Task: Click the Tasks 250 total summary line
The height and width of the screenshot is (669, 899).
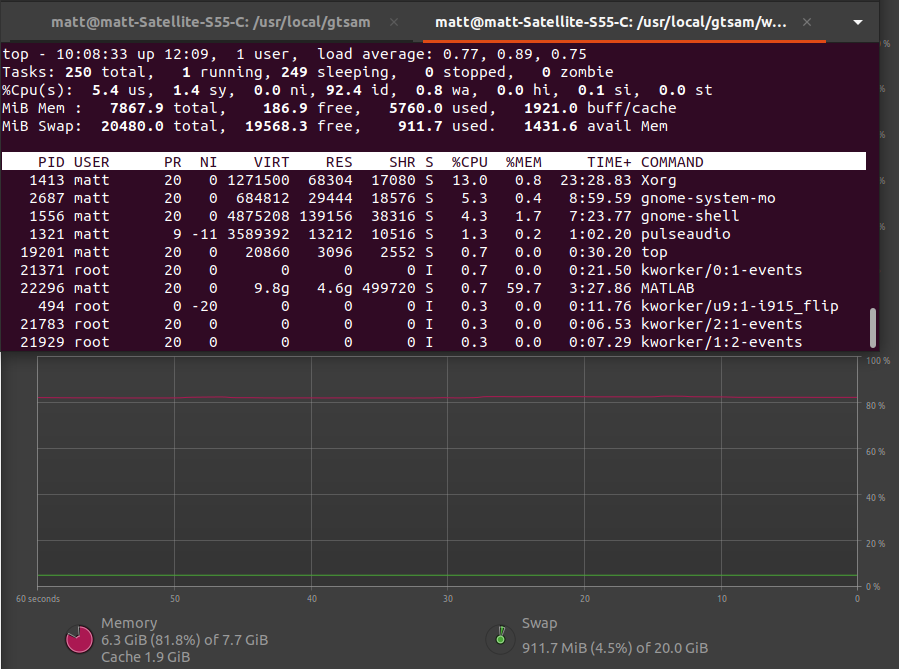Action: [x=308, y=72]
